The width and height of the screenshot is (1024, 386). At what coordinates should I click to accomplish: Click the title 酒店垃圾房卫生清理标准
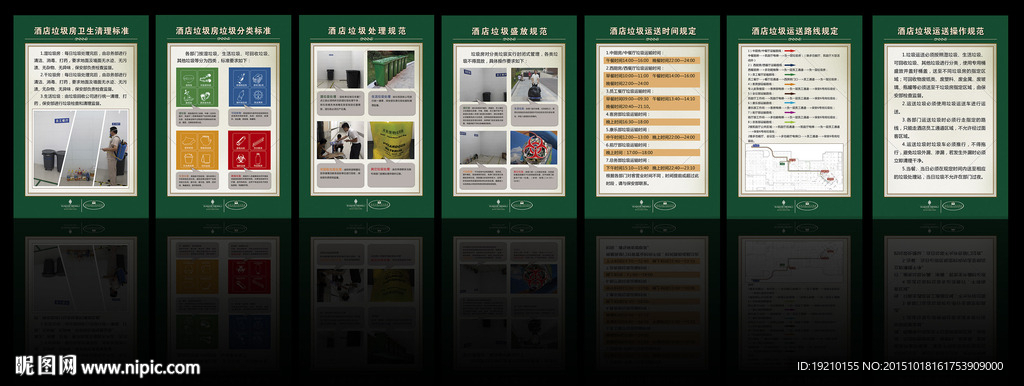pos(82,31)
